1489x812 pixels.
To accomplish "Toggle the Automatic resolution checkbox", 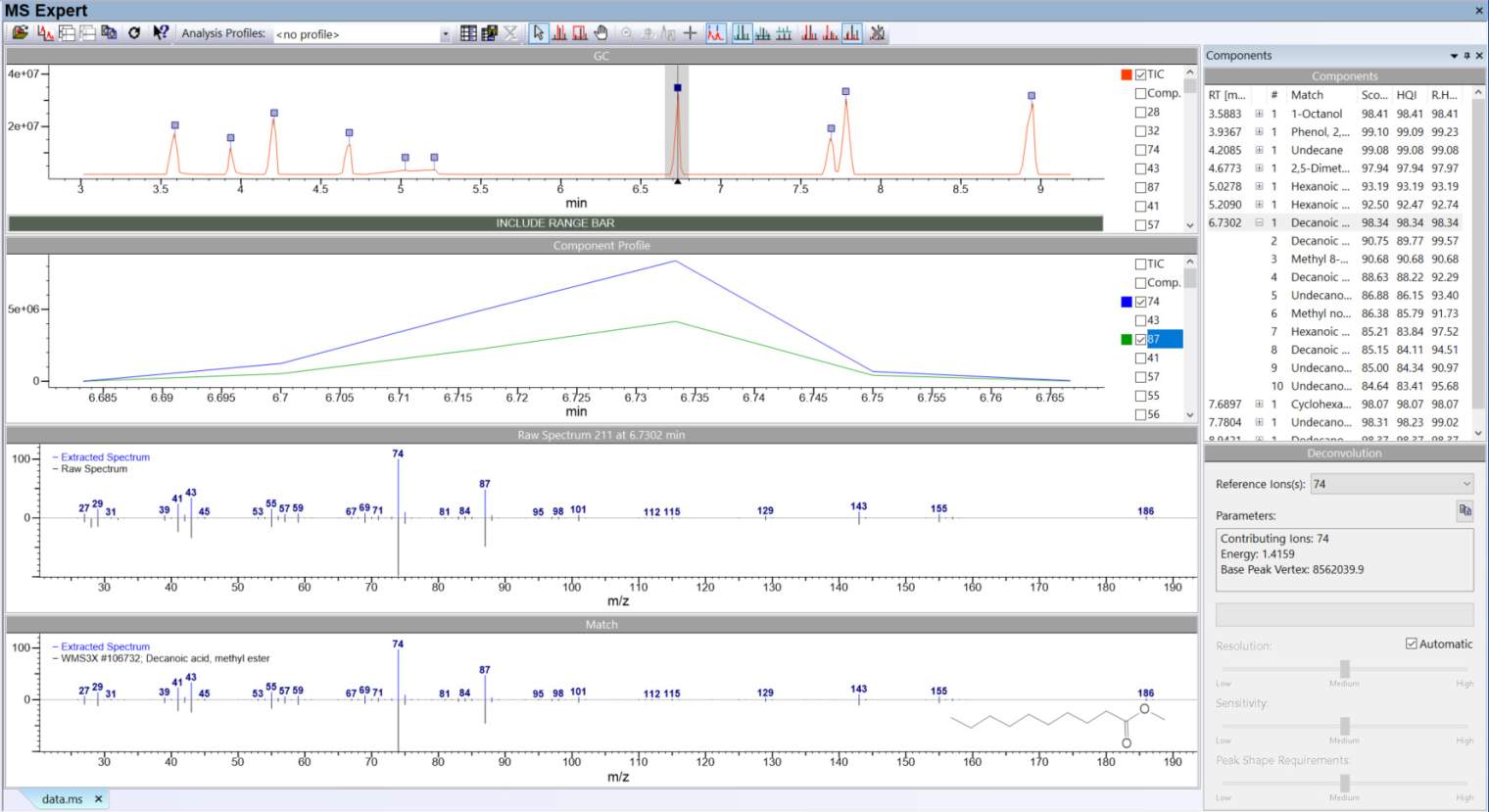I will pos(1412,644).
